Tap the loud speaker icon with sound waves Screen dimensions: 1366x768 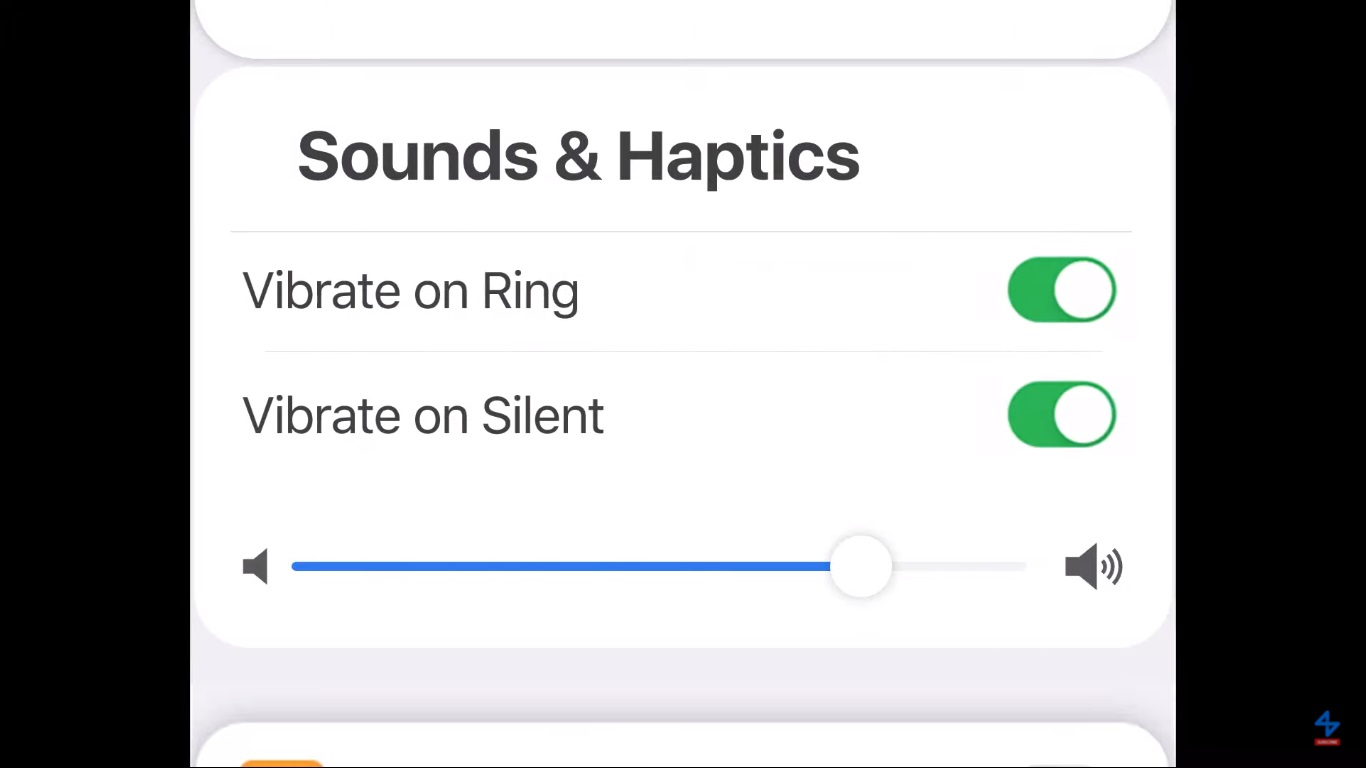[1093, 567]
